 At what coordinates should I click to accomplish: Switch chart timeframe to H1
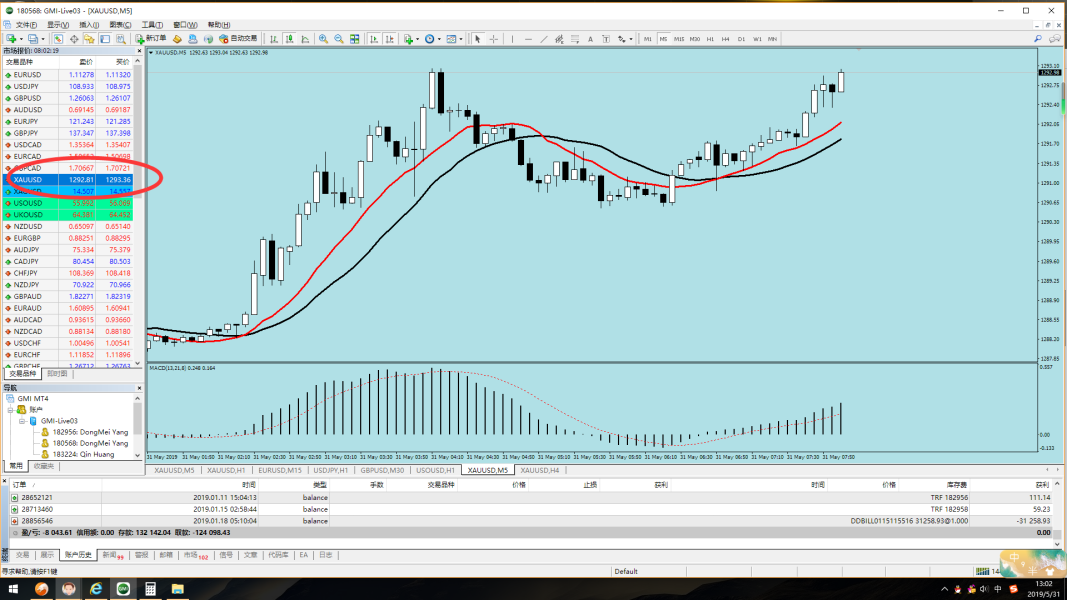pyautogui.click(x=710, y=39)
